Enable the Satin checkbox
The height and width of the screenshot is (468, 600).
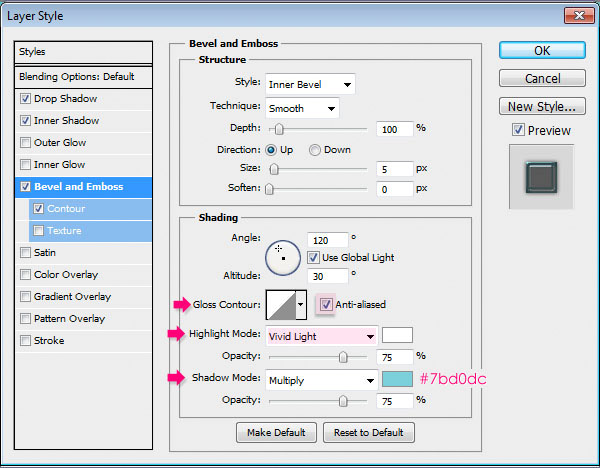point(25,253)
